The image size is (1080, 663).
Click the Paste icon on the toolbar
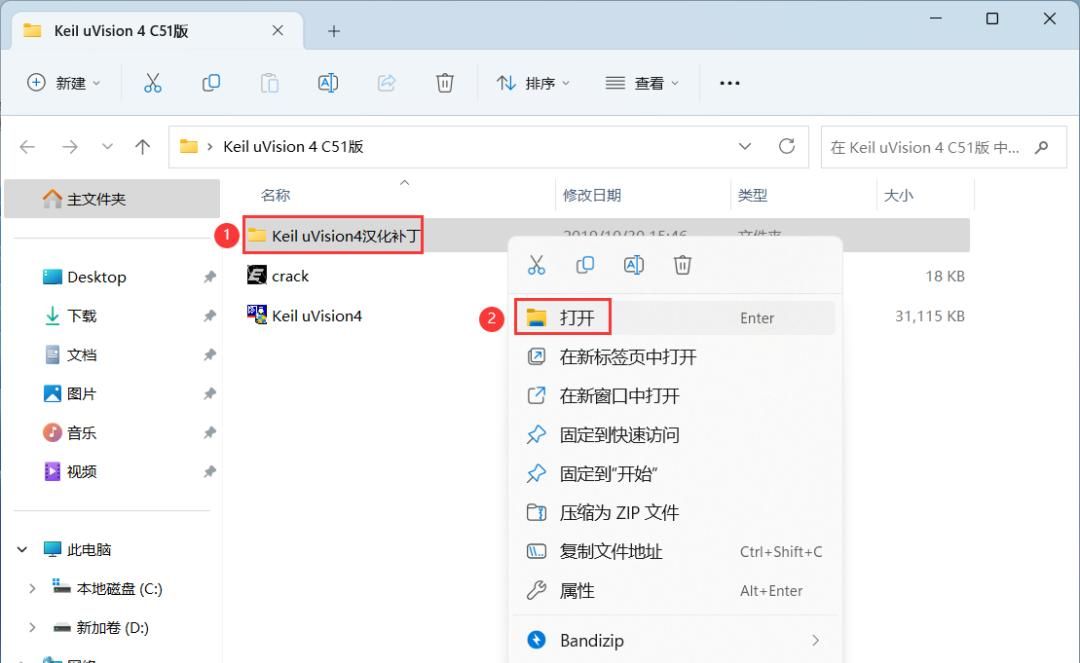pos(269,83)
